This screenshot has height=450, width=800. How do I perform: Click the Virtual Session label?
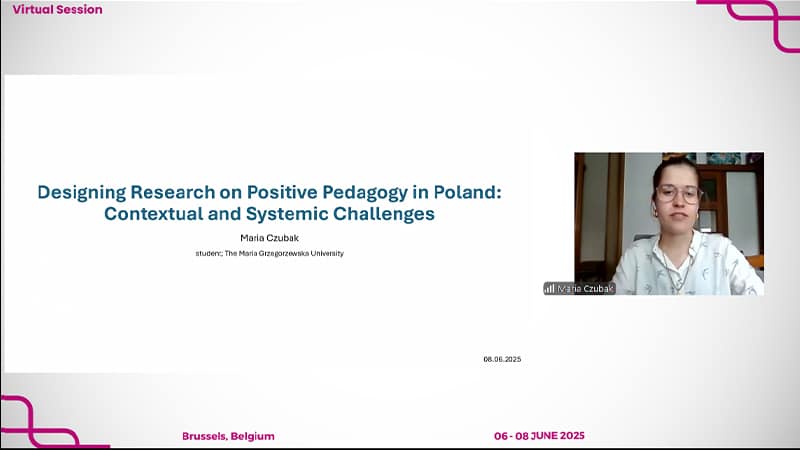coord(57,9)
